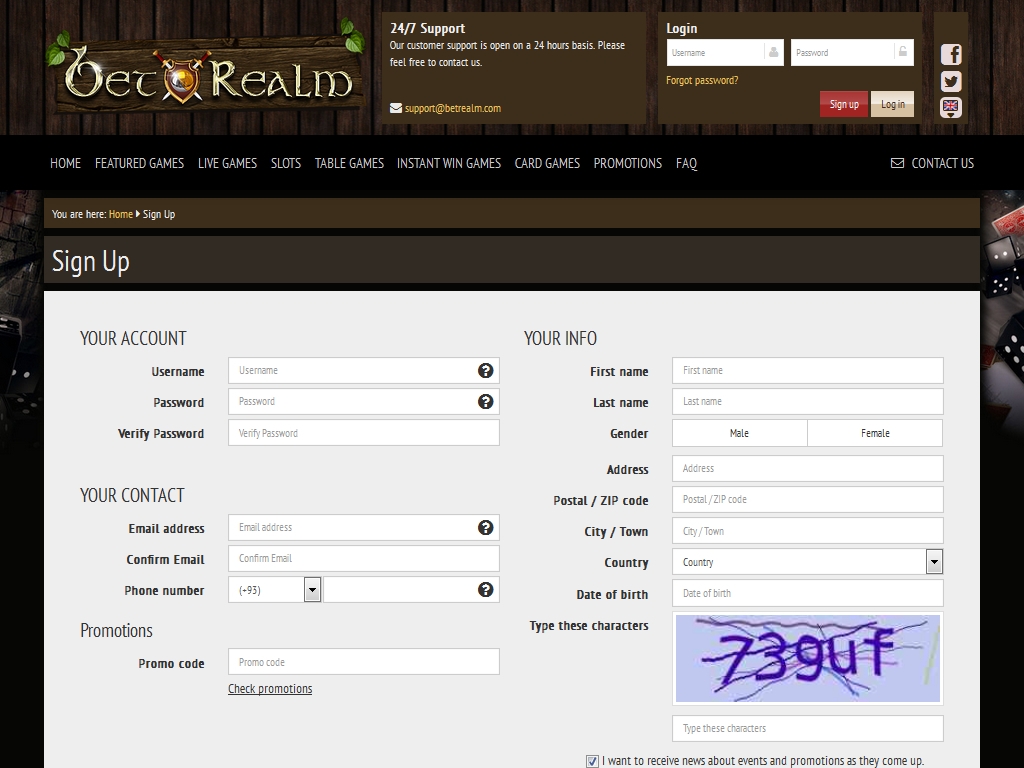Show help for Email address field
The height and width of the screenshot is (768, 1024).
click(x=485, y=528)
